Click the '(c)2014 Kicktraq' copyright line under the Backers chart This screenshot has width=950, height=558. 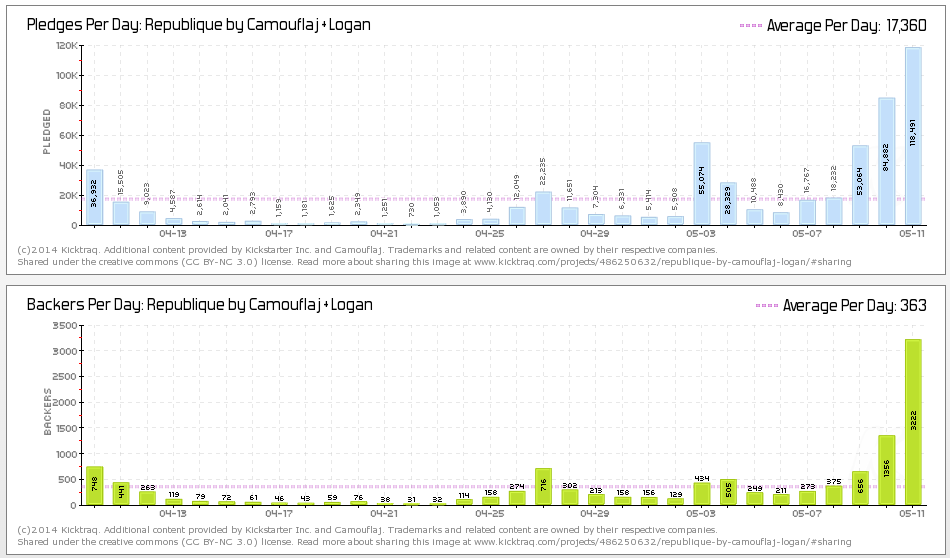click(367, 530)
